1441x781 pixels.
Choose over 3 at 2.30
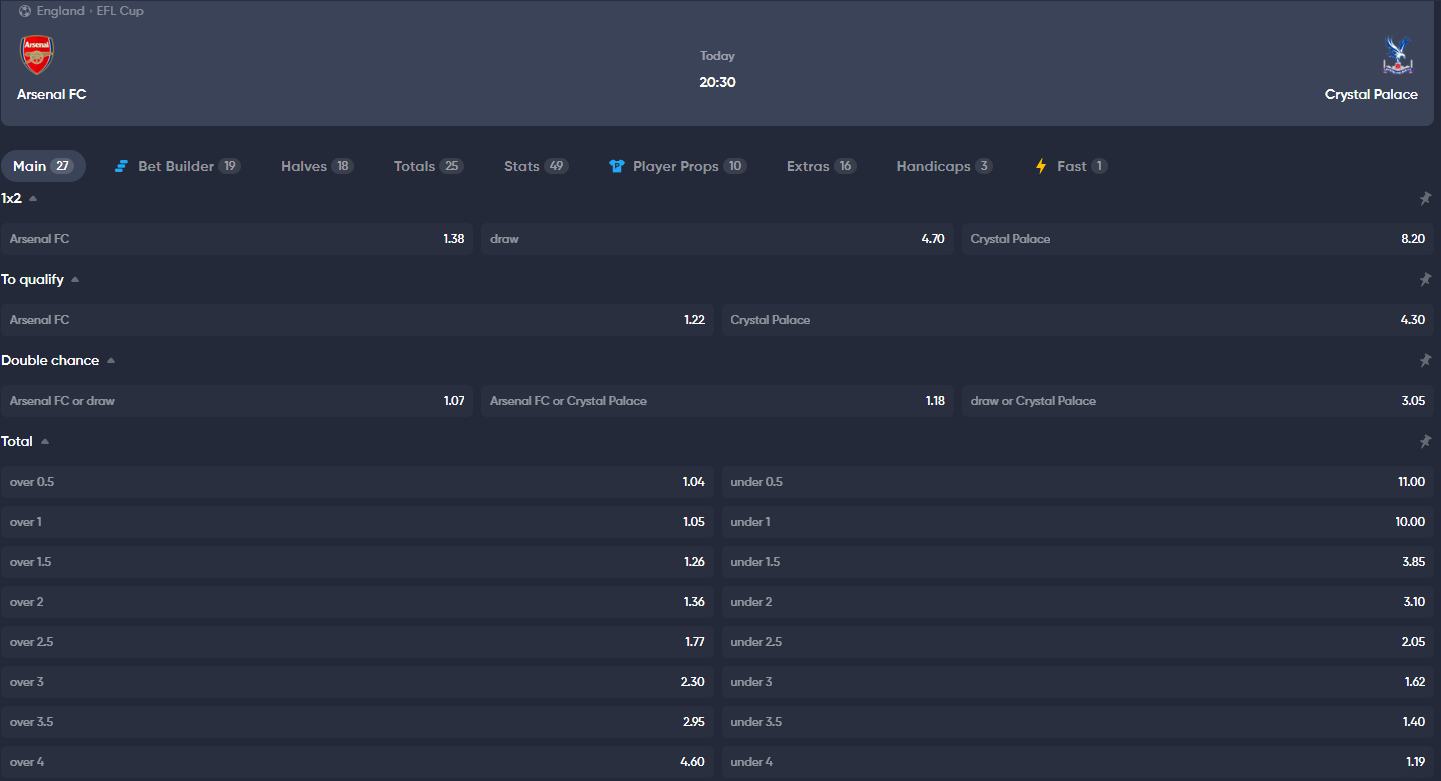coord(357,682)
